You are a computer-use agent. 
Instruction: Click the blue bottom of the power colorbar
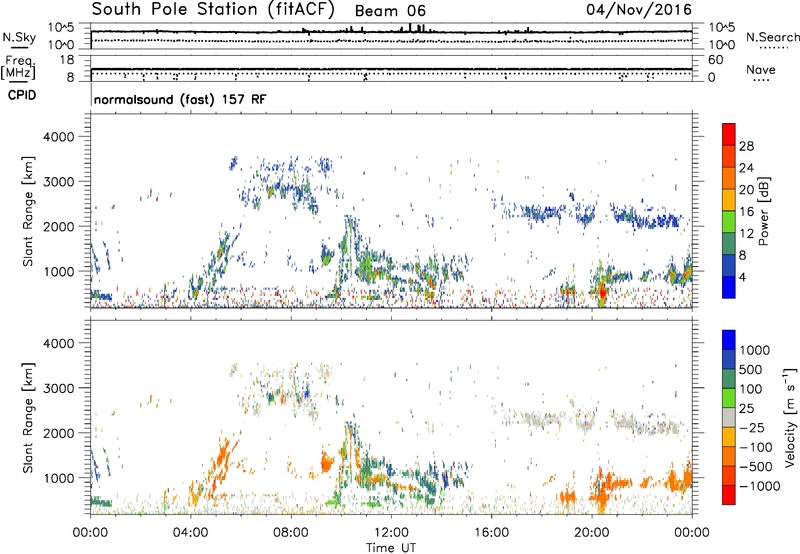[x=729, y=287]
